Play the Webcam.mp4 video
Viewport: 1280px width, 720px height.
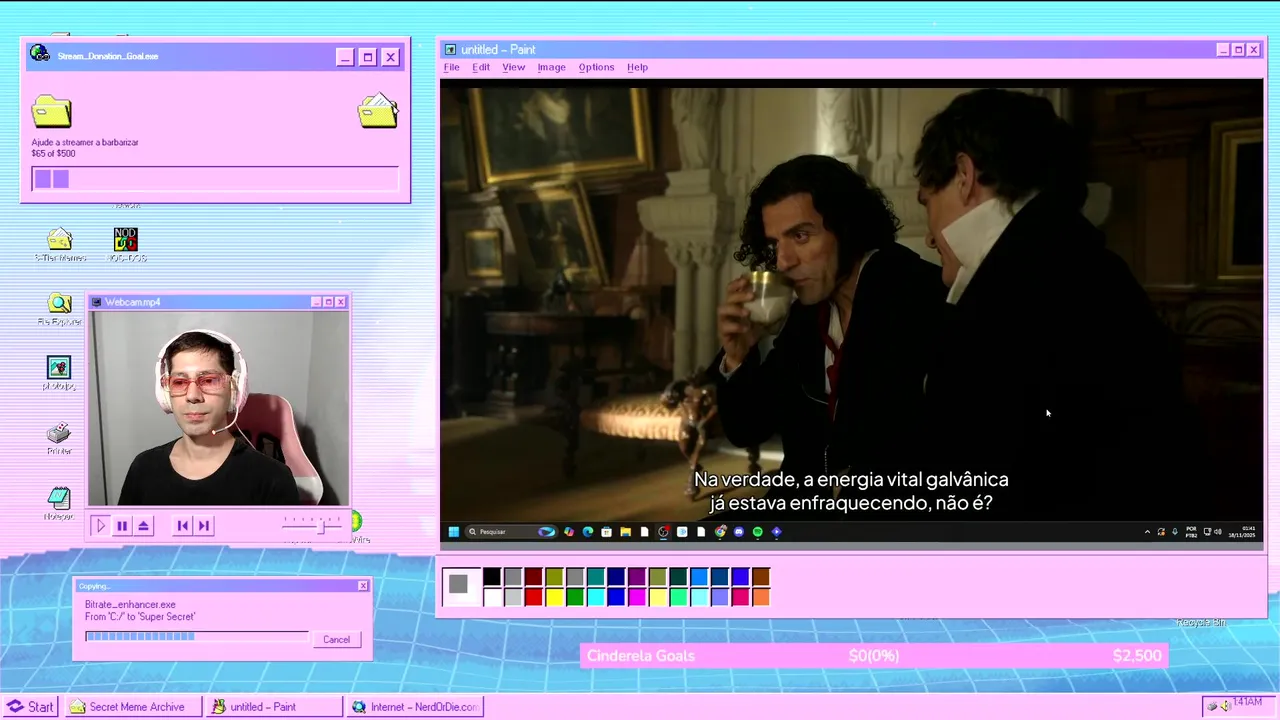100,525
